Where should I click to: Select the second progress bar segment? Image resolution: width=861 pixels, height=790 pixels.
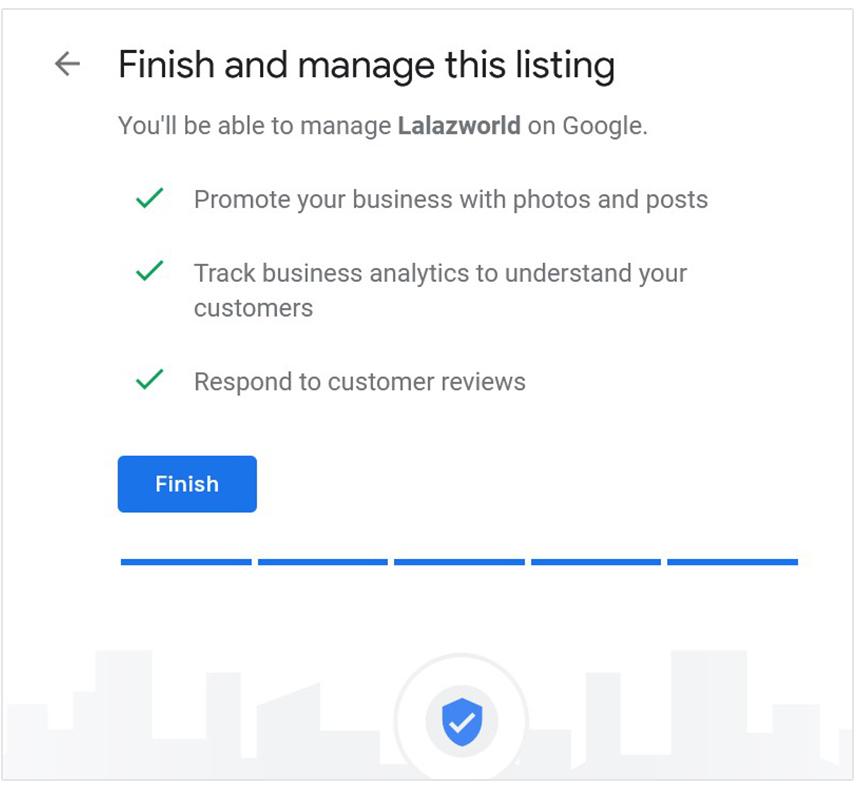pyautogui.click(x=323, y=562)
